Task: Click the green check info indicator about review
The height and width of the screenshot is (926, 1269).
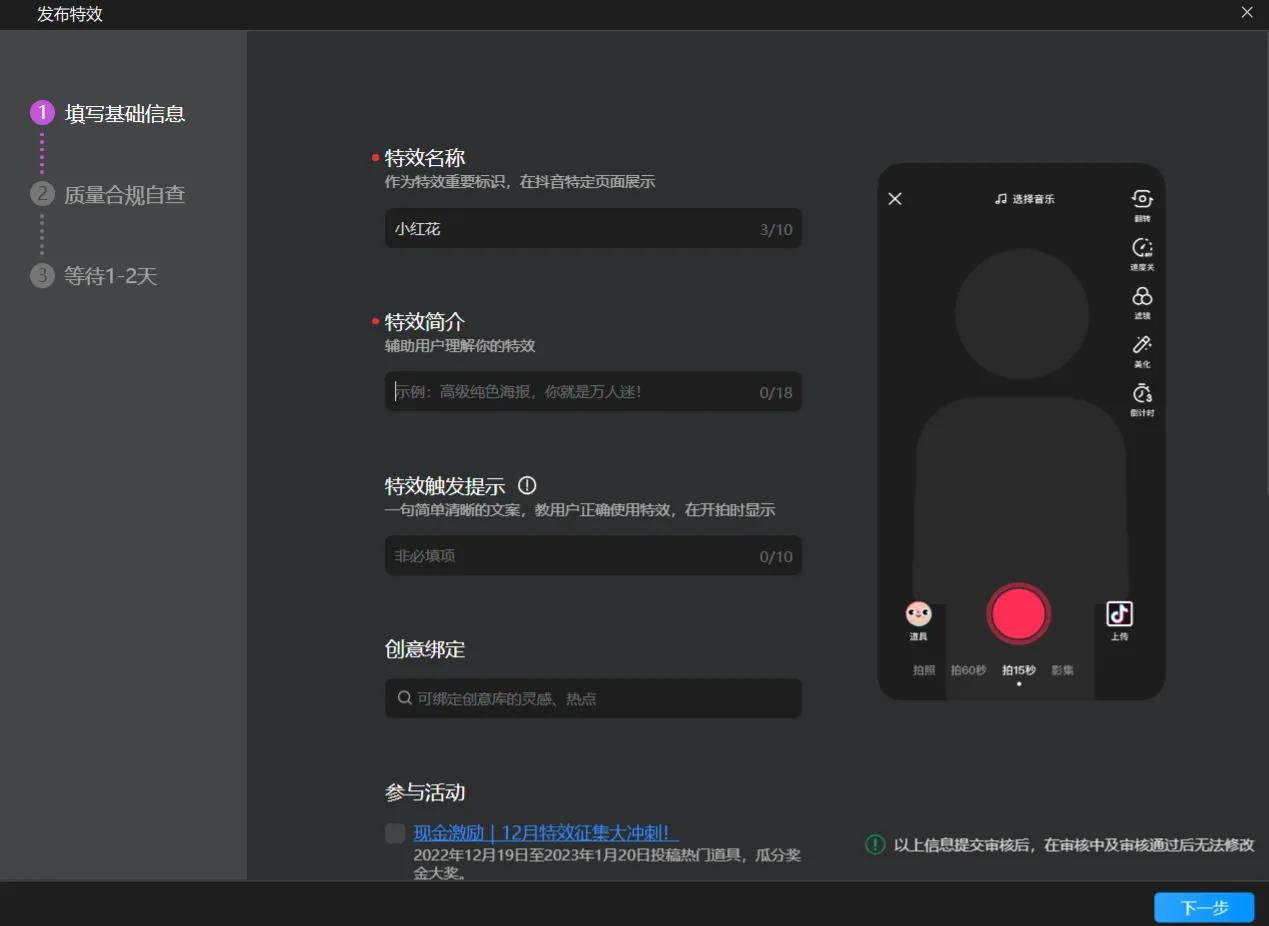Action: click(874, 845)
